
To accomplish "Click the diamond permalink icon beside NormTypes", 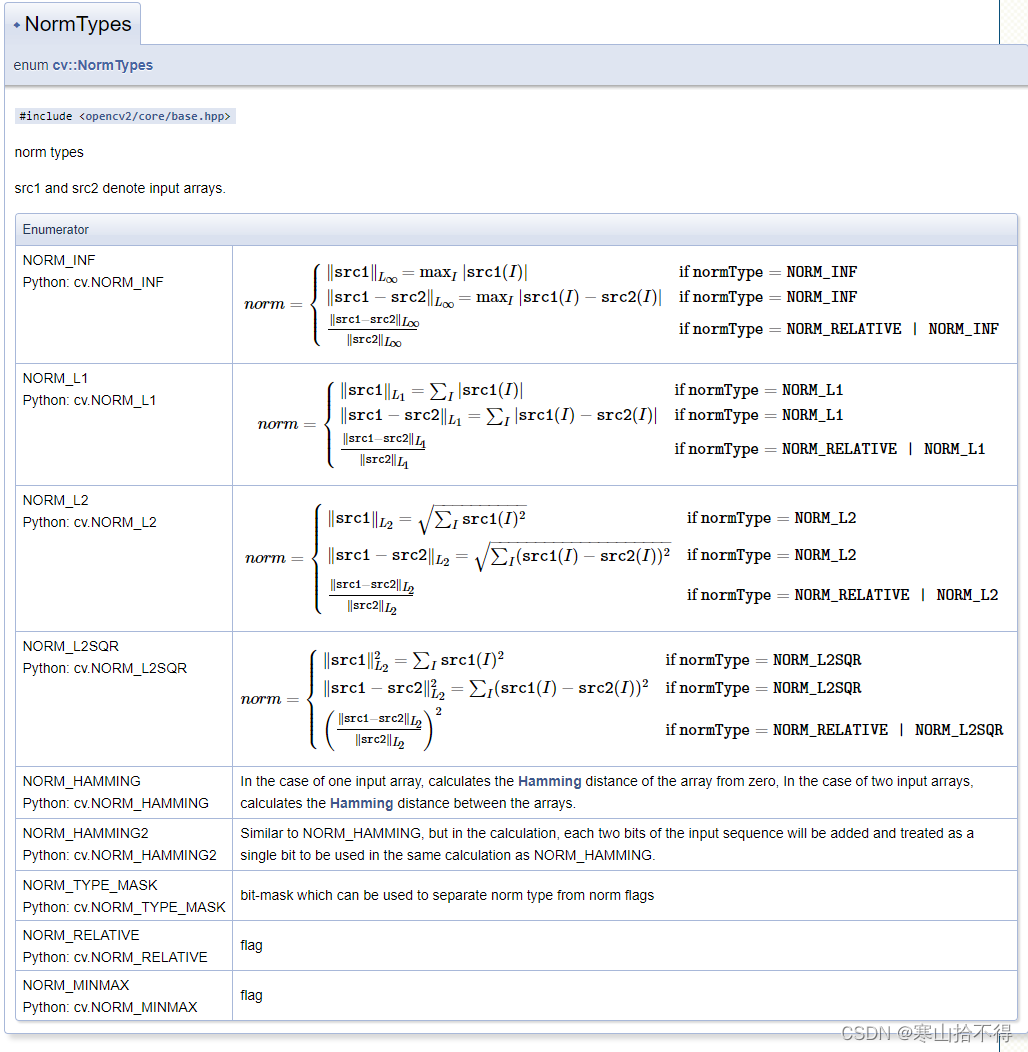I will [17, 25].
